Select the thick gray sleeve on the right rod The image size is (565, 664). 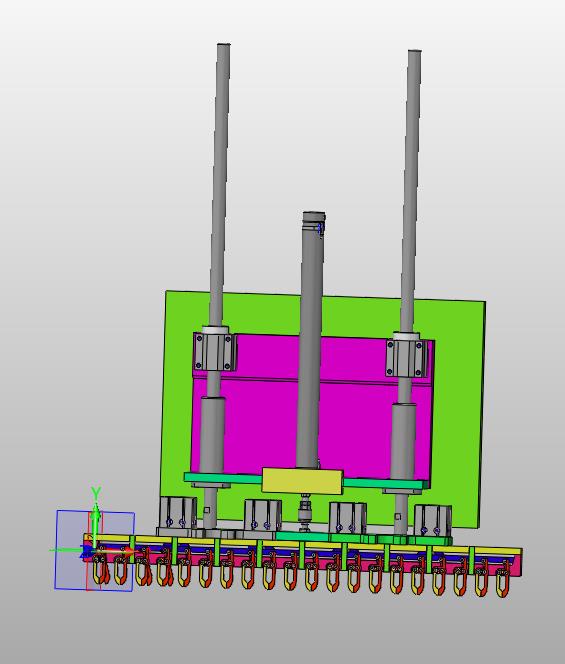(403, 440)
